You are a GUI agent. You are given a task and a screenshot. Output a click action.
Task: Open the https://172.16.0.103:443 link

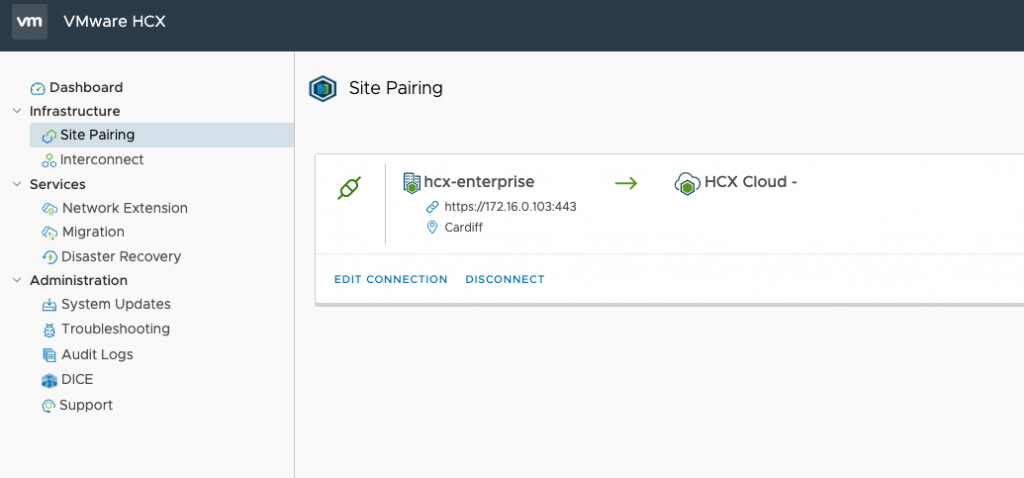[x=510, y=206]
